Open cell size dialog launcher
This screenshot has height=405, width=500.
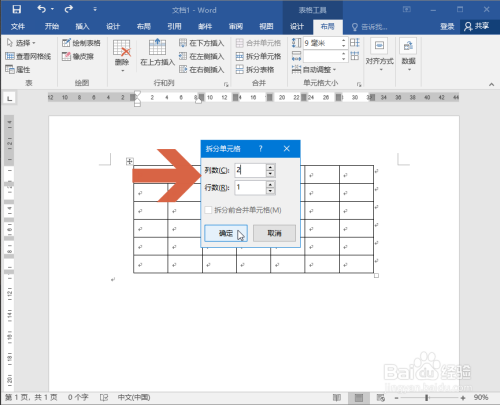coord(359,84)
